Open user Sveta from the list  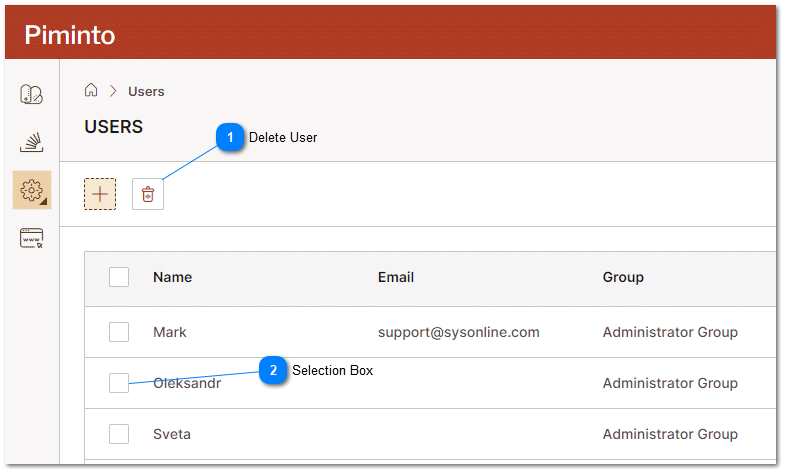[172, 434]
